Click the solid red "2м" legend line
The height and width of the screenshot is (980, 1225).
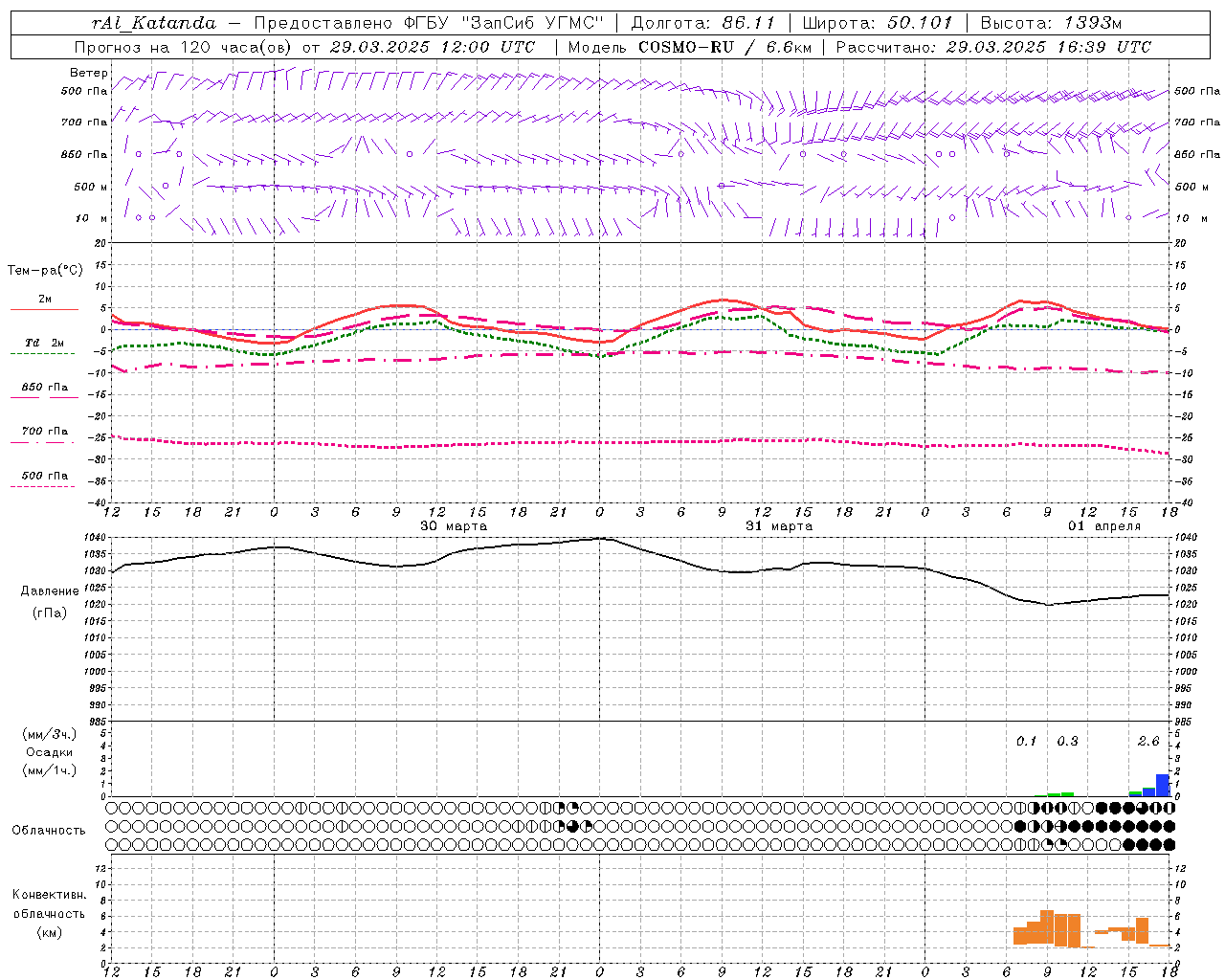[44, 310]
